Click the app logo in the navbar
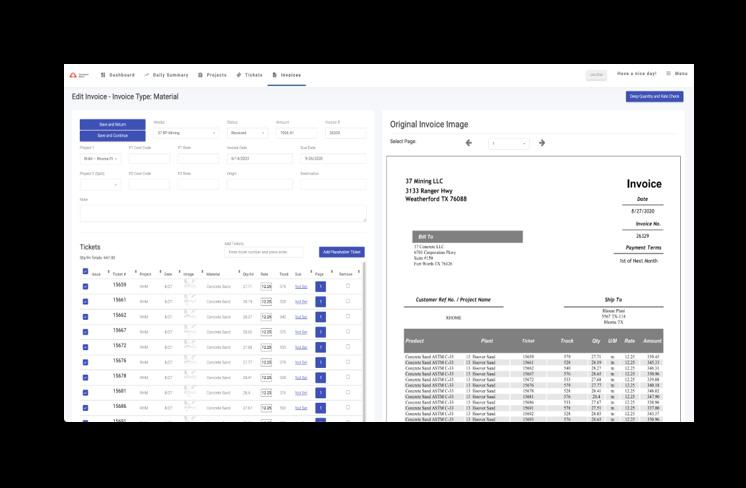 79,75
